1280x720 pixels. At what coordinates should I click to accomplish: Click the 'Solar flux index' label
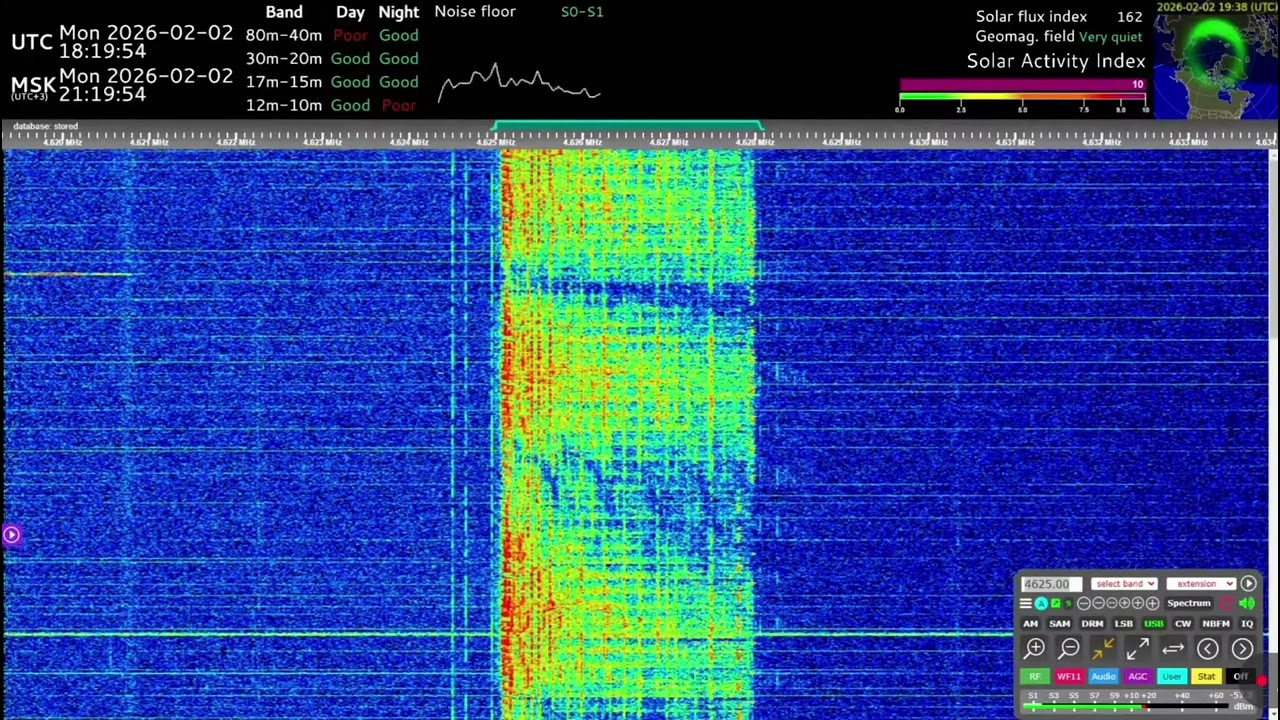click(x=1031, y=17)
